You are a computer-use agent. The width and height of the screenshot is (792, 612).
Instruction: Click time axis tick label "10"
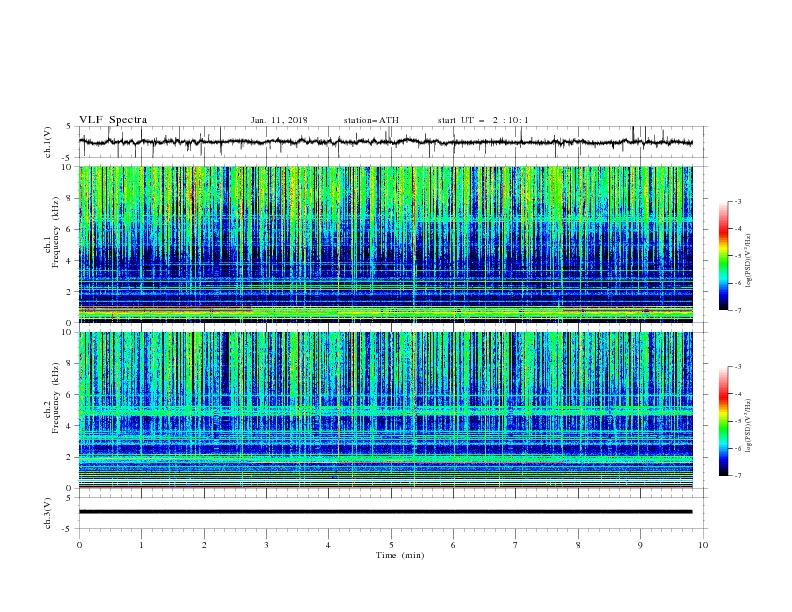[703, 545]
